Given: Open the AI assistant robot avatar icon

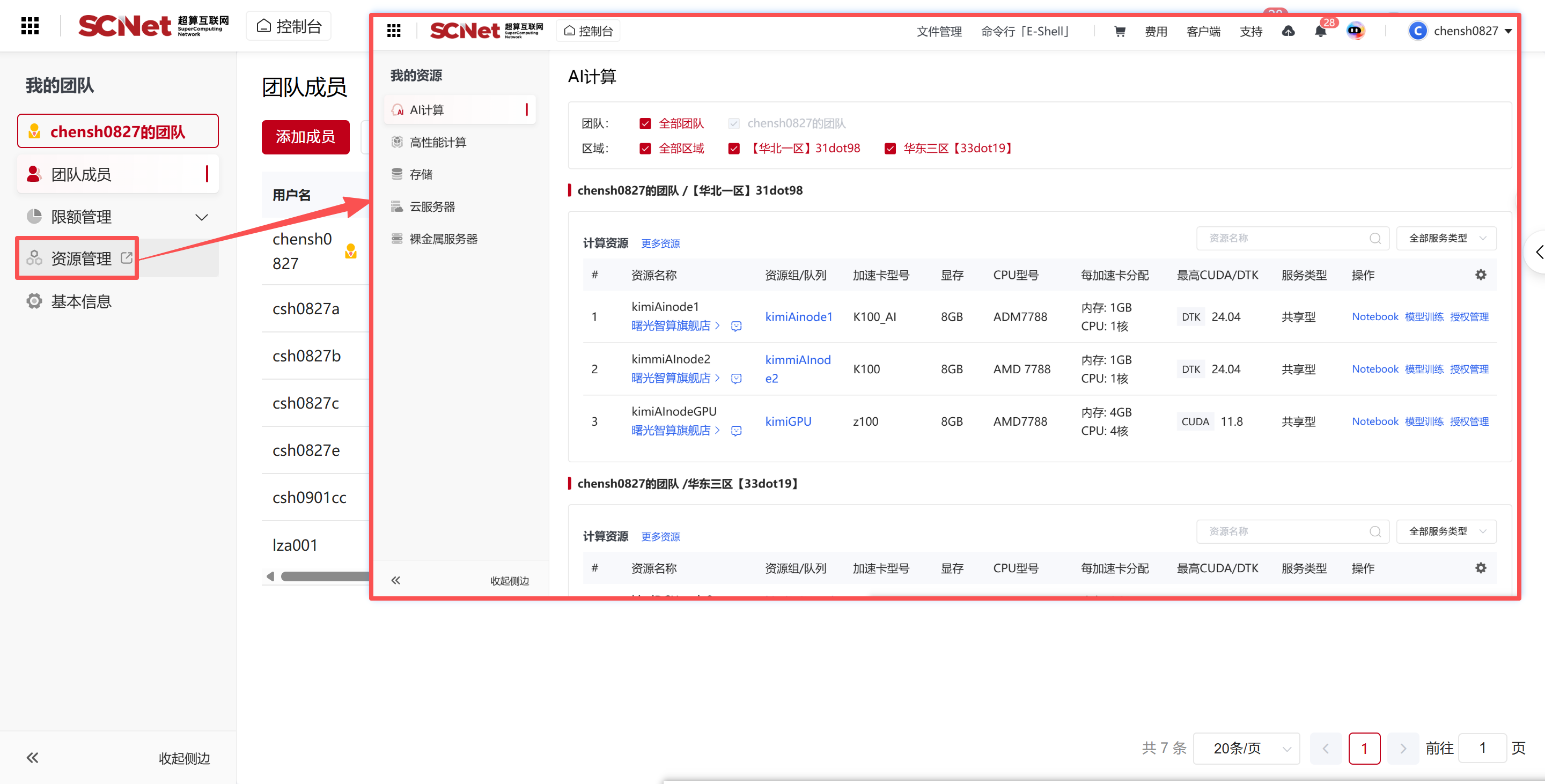Looking at the screenshot, I should (x=1355, y=31).
